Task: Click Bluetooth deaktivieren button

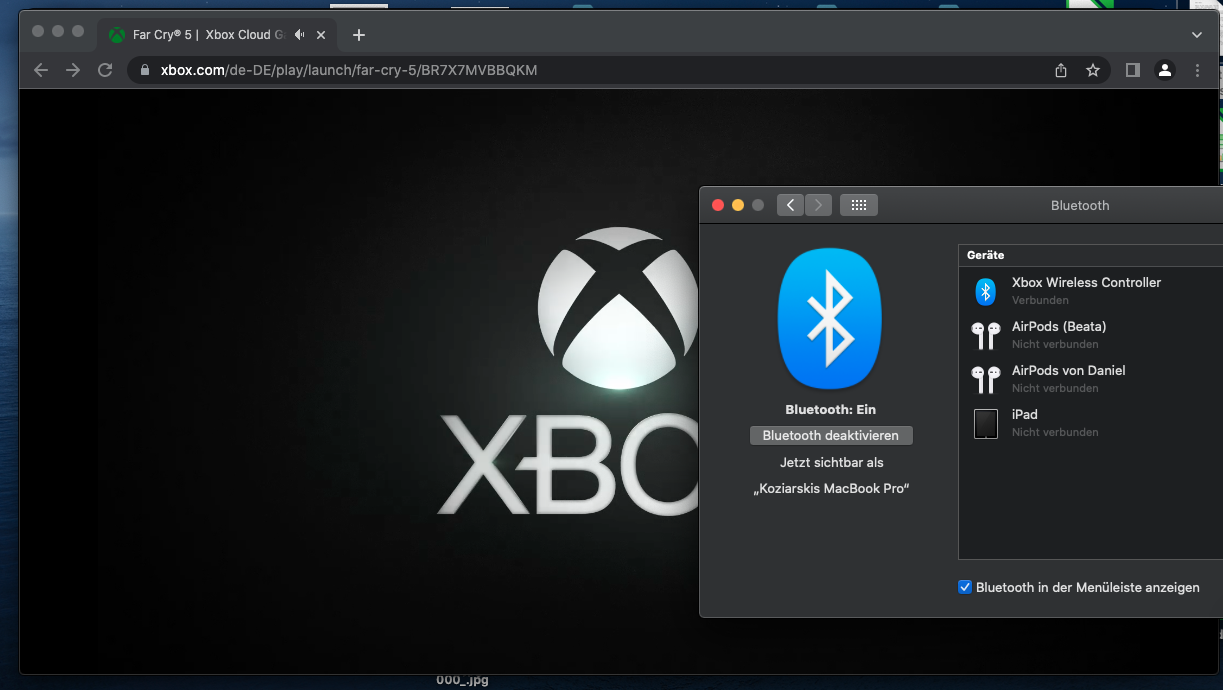Action: (830, 436)
